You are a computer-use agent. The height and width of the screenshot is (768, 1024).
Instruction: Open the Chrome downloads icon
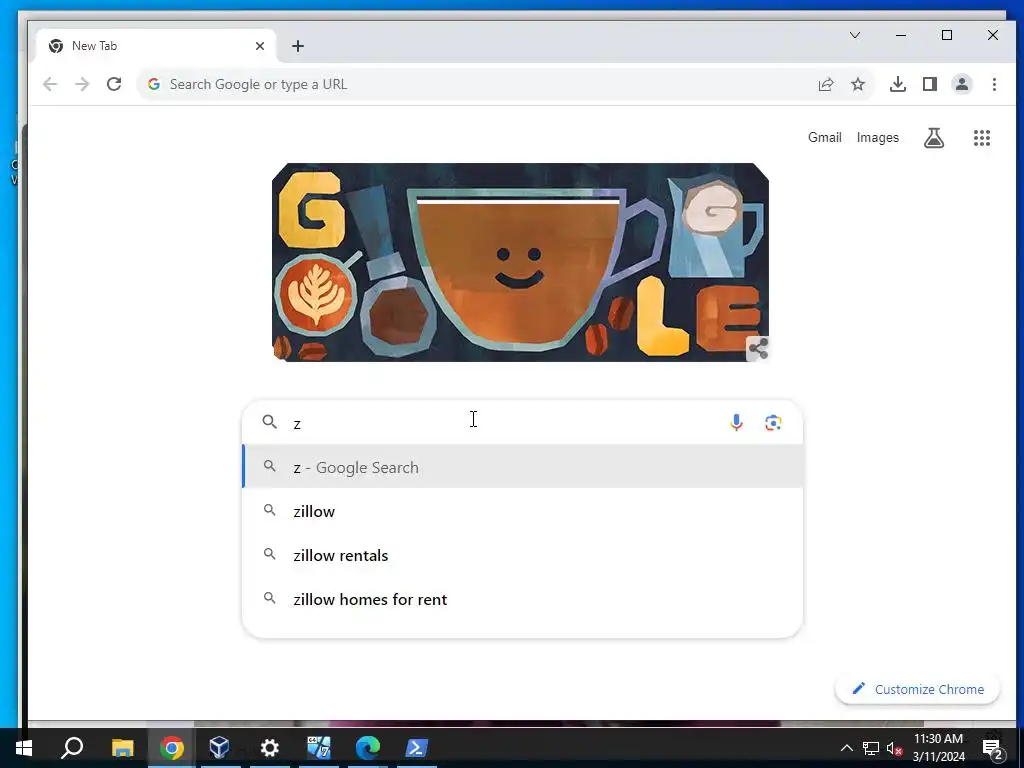point(897,84)
